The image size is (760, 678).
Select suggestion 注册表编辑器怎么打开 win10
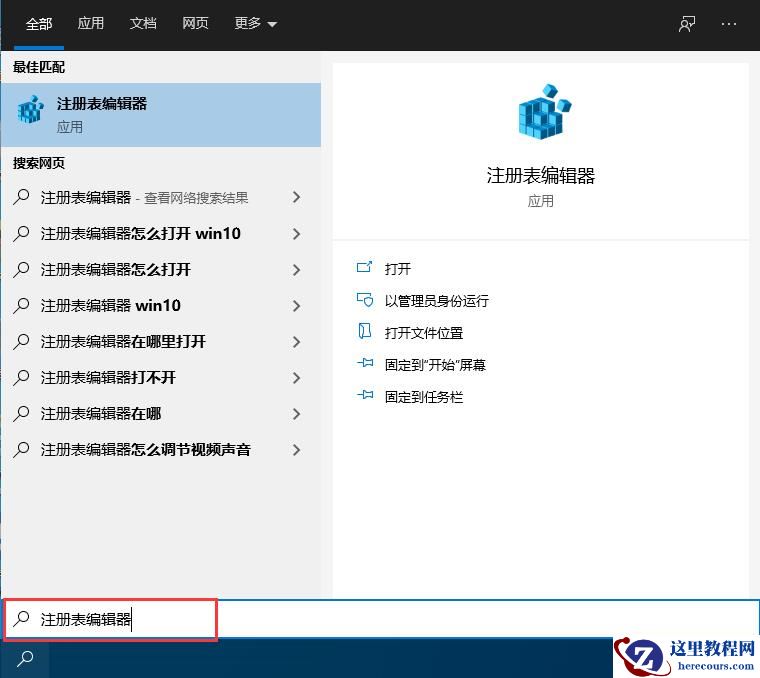pyautogui.click(x=160, y=234)
